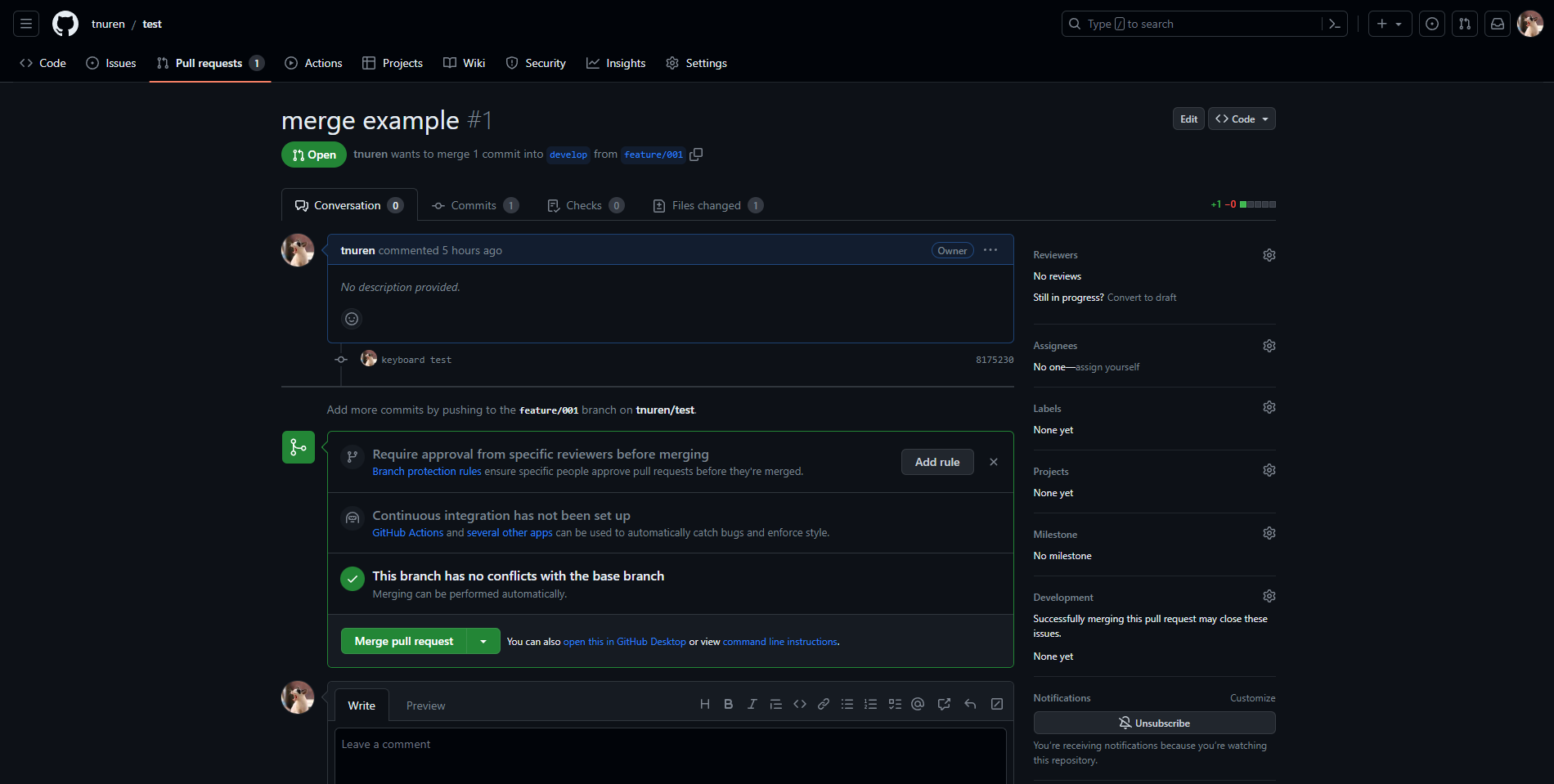
Task: Click the Leave a comment text box
Action: pyautogui.click(x=671, y=755)
